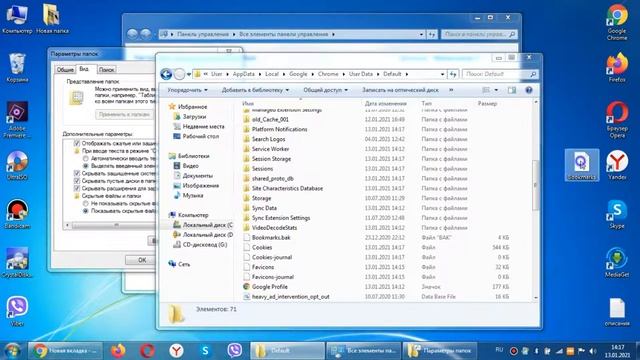
Task: Open Yandex browser from the taskbar
Action: [x=176, y=351]
